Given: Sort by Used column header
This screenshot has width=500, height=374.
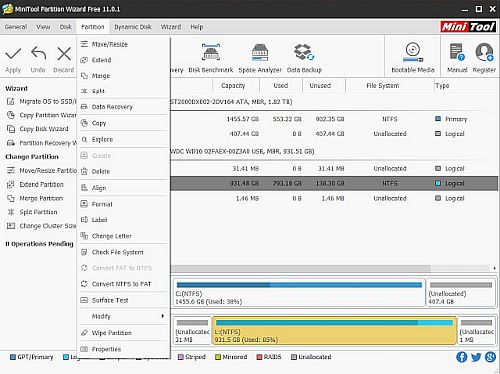Looking at the screenshot, I should [281, 86].
